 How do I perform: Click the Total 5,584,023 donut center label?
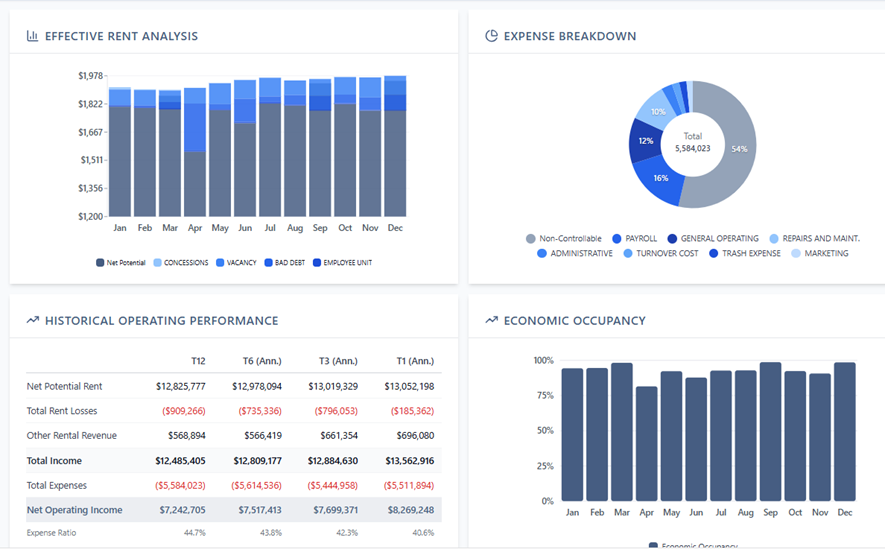[x=693, y=143]
